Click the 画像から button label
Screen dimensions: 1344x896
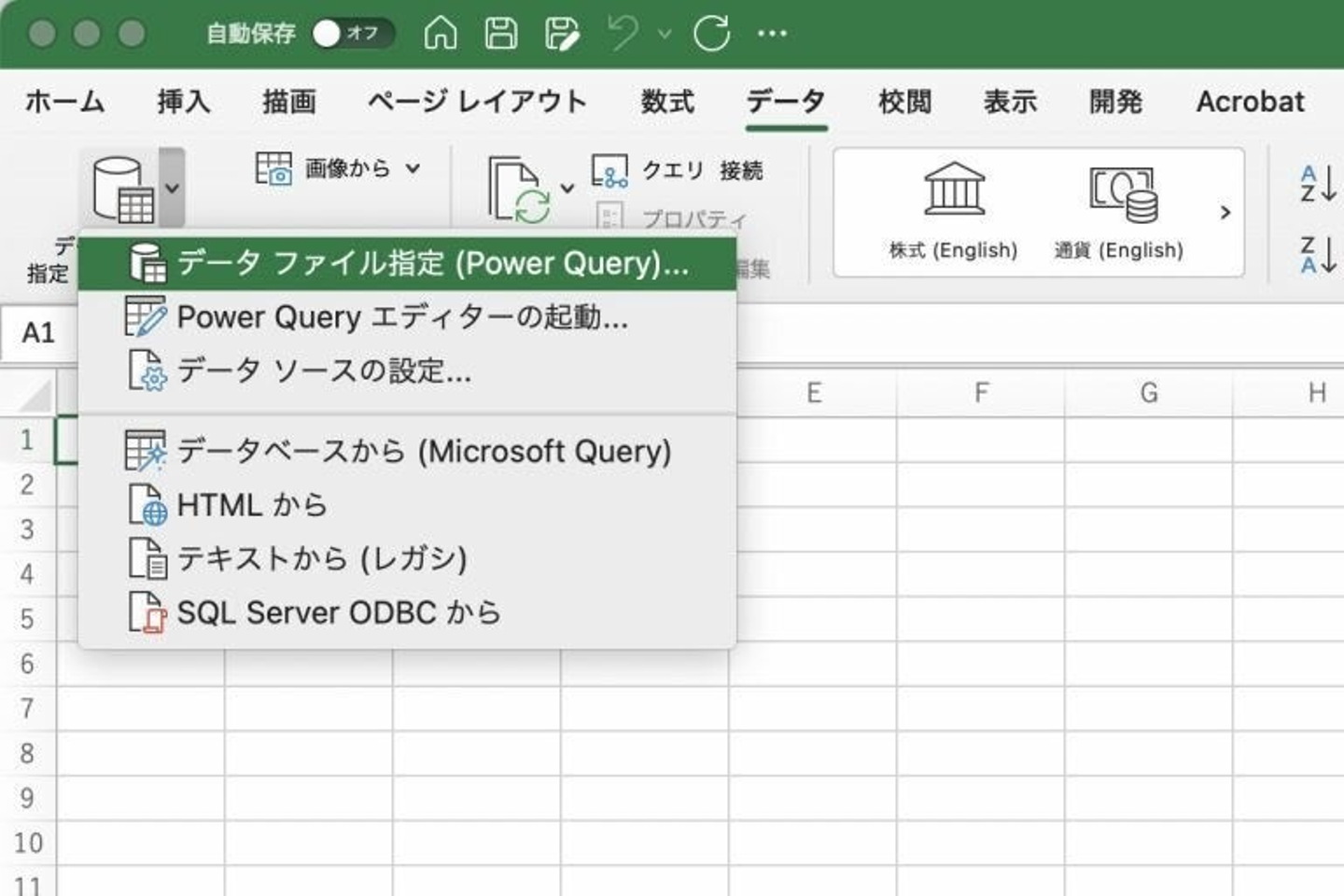(x=347, y=169)
